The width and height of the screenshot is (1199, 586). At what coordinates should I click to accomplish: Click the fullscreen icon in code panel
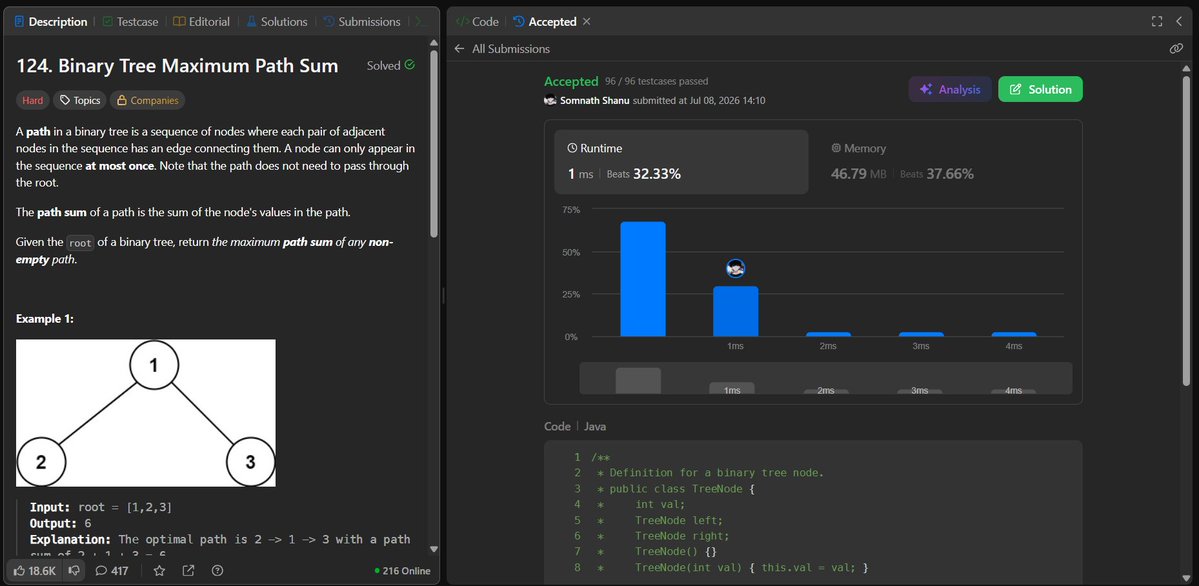1157,21
